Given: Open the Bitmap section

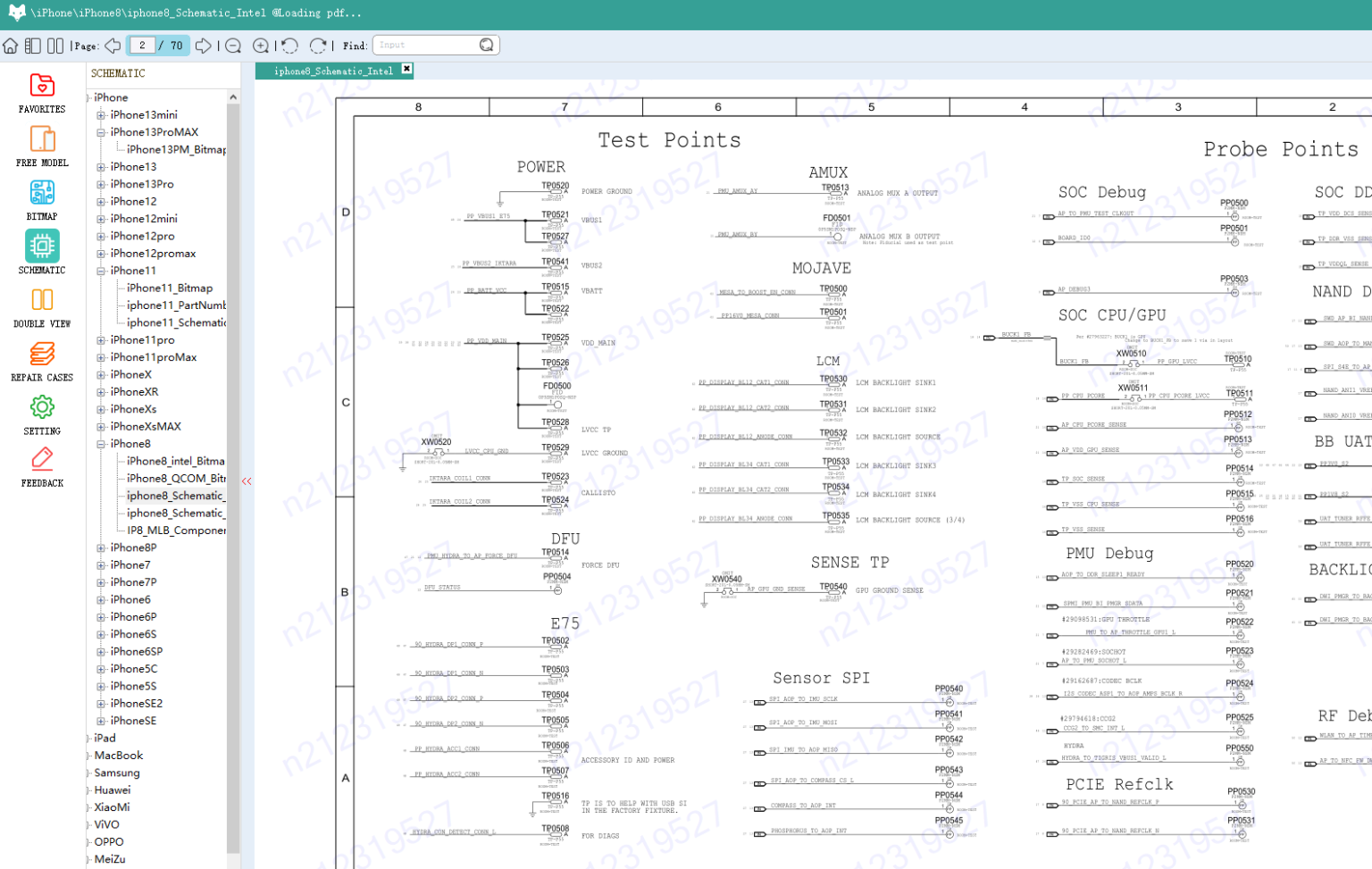Looking at the screenshot, I should coord(42,201).
